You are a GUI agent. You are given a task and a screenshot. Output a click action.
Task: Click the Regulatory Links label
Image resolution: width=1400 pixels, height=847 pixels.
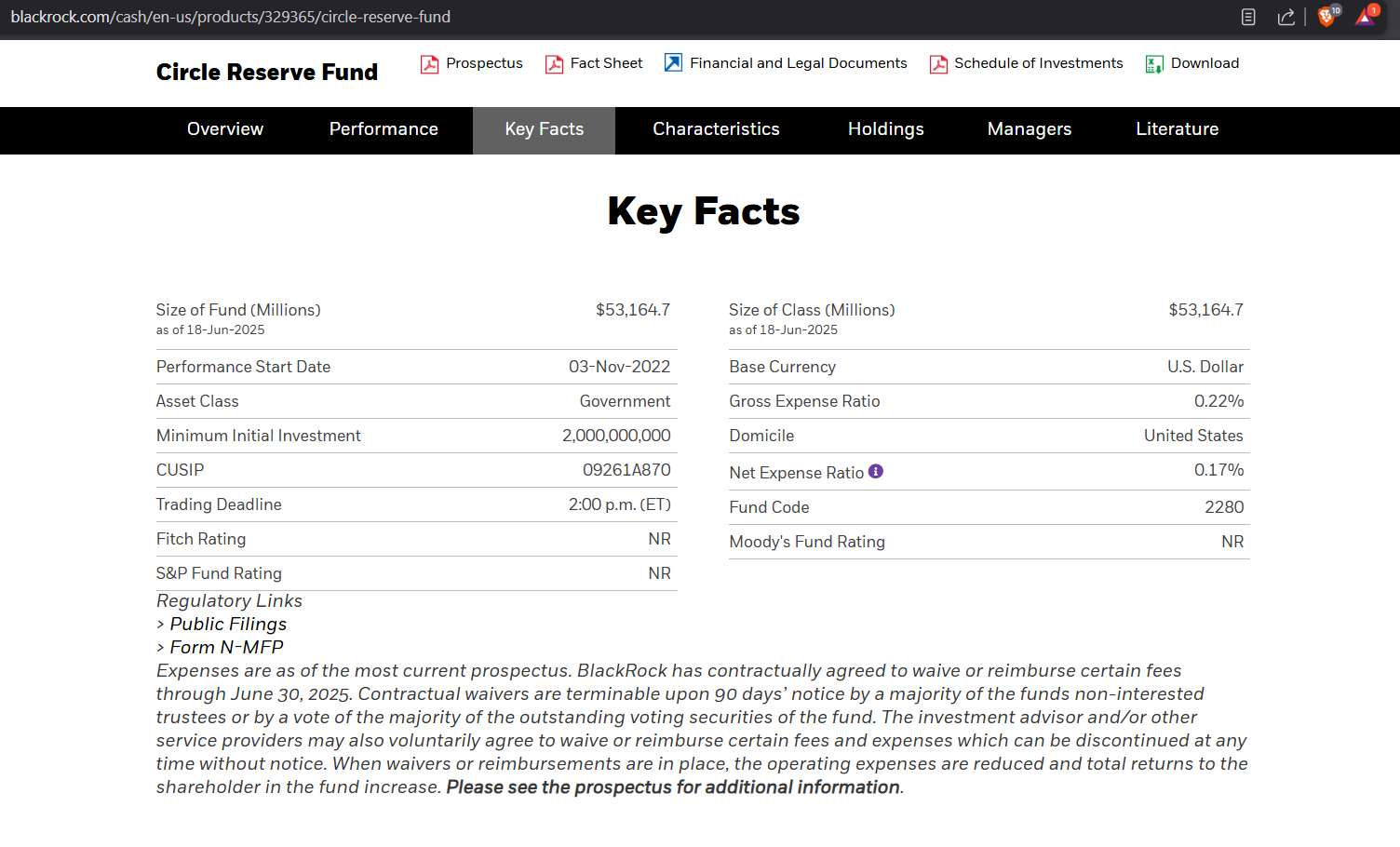click(229, 601)
